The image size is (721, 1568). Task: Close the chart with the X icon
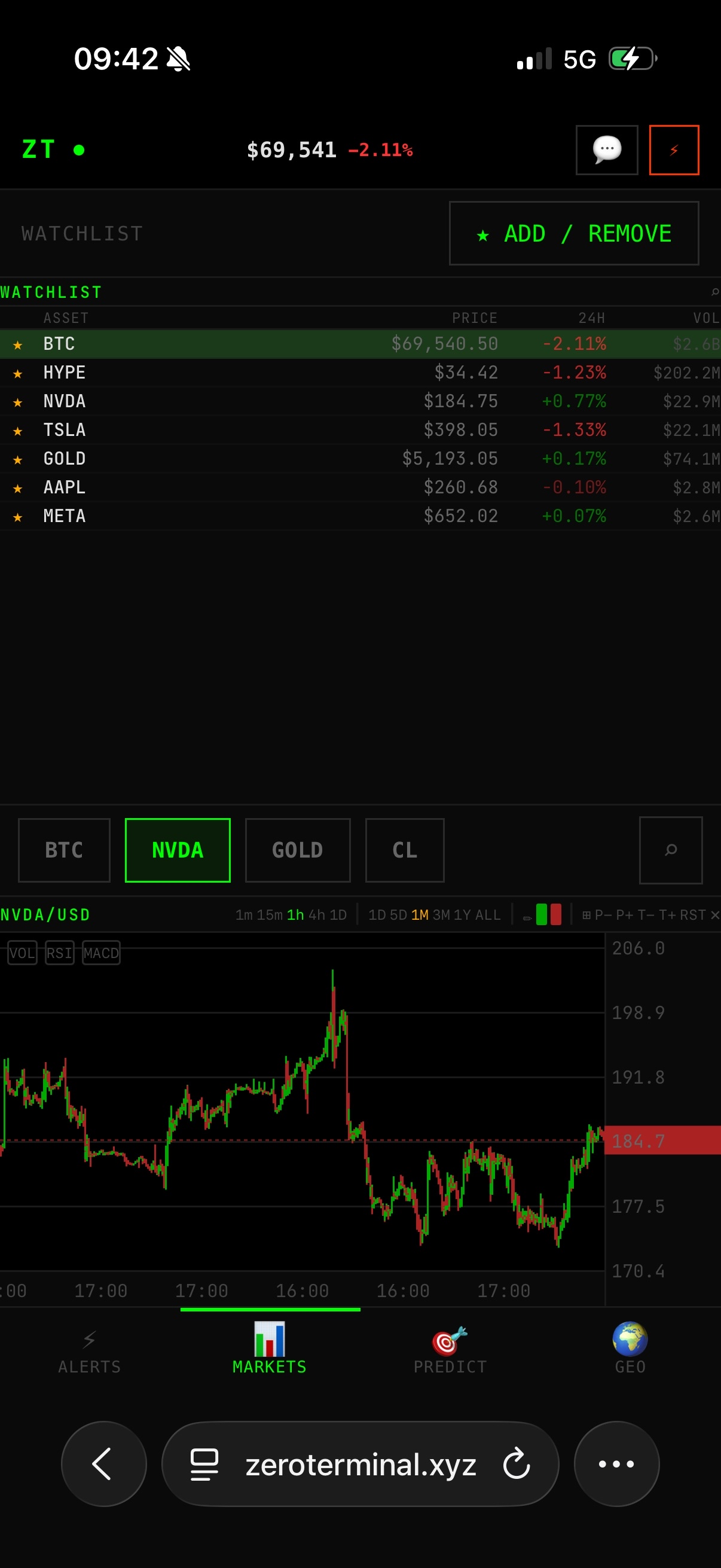click(715, 915)
